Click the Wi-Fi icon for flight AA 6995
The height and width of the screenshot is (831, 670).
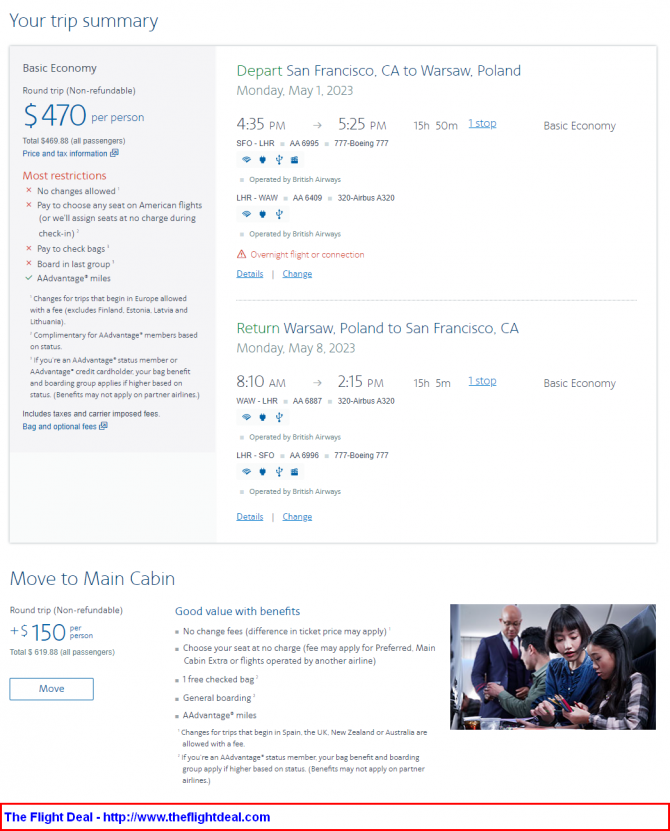point(246,160)
